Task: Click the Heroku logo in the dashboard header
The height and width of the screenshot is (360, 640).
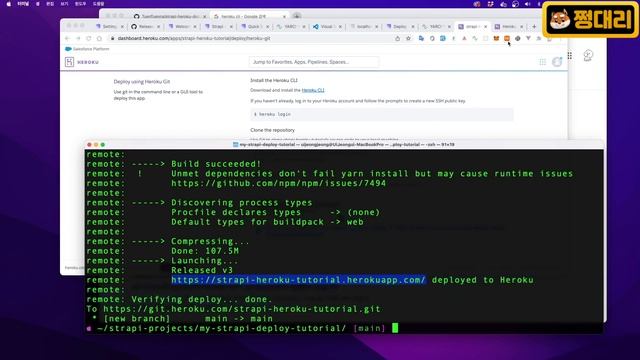Action: click(x=69, y=62)
